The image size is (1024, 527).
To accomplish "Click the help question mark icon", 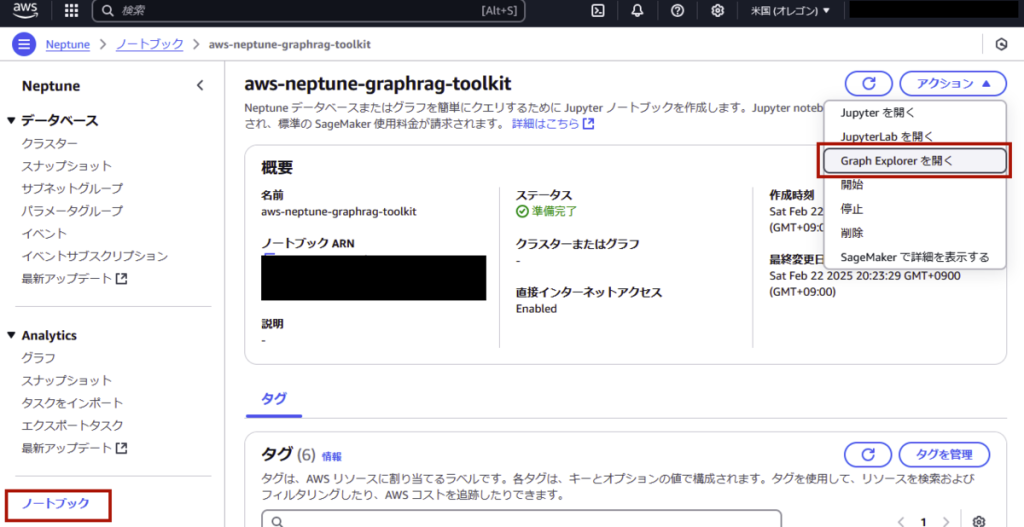I will pos(677,11).
